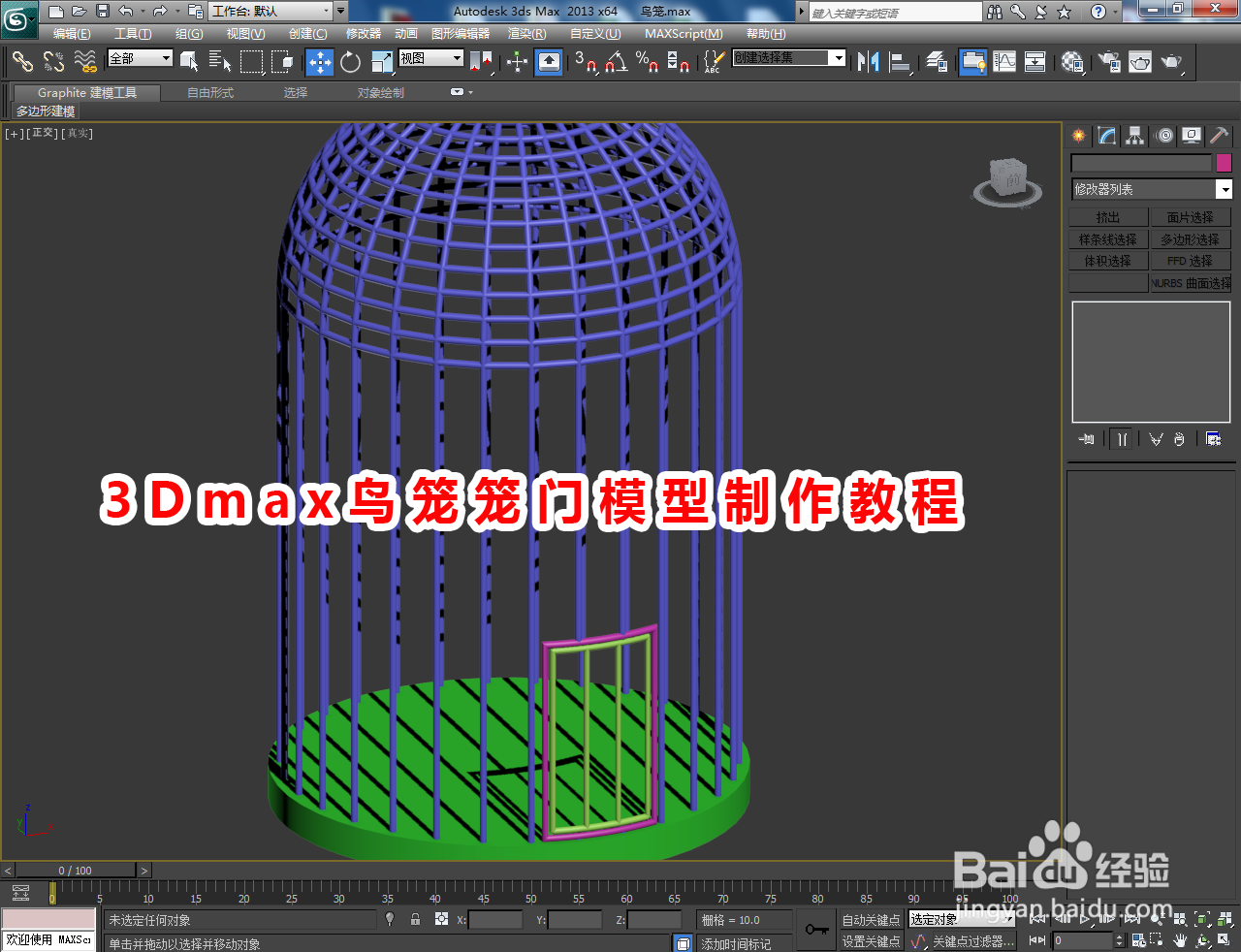This screenshot has width=1241, height=952.
Task: Click the 挤出 modifier button
Action: 1108,217
